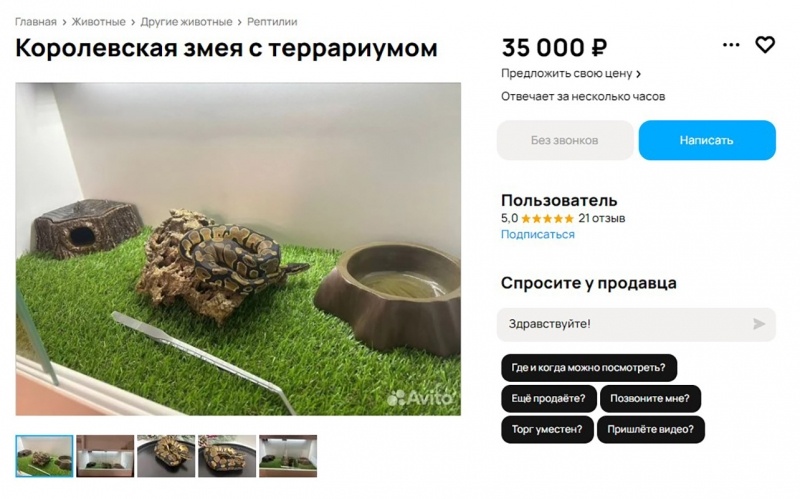The image size is (800, 499).
Task: Open the "21 отзыв" reviews
Action: tap(602, 218)
